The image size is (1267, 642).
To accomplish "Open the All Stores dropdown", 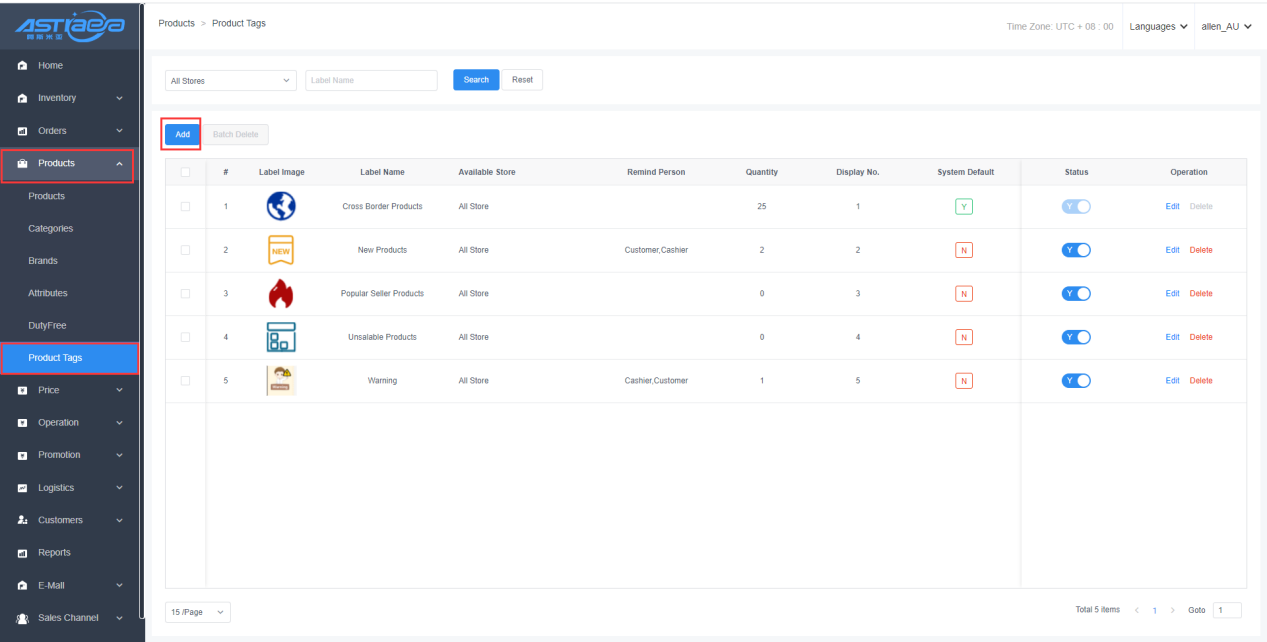I will [x=230, y=81].
